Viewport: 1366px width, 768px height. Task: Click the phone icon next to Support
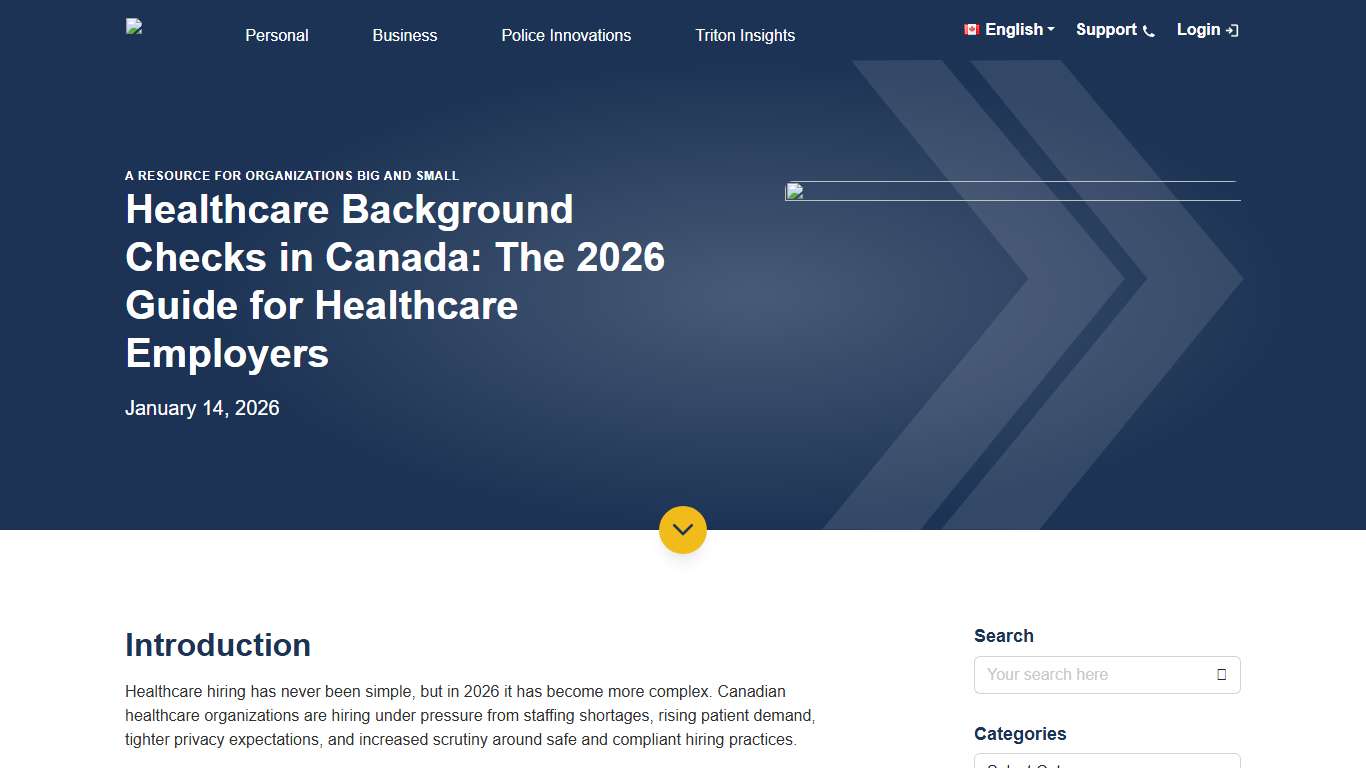click(1150, 31)
